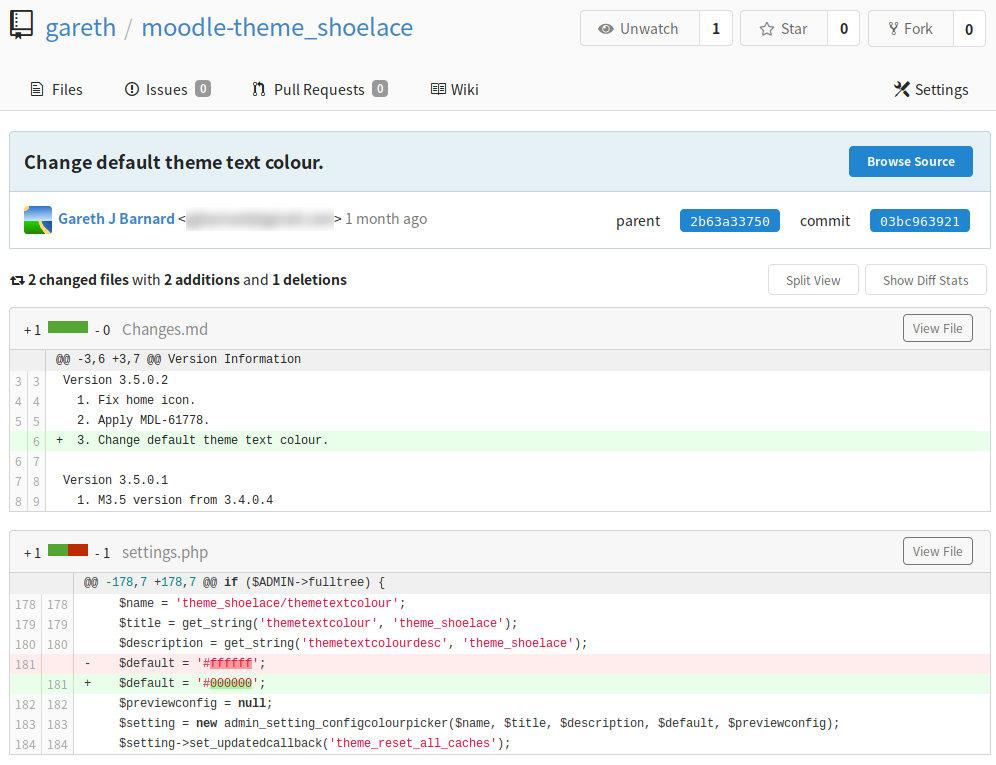View File for Changes.md
This screenshot has height=765, width=996.
coord(937,328)
